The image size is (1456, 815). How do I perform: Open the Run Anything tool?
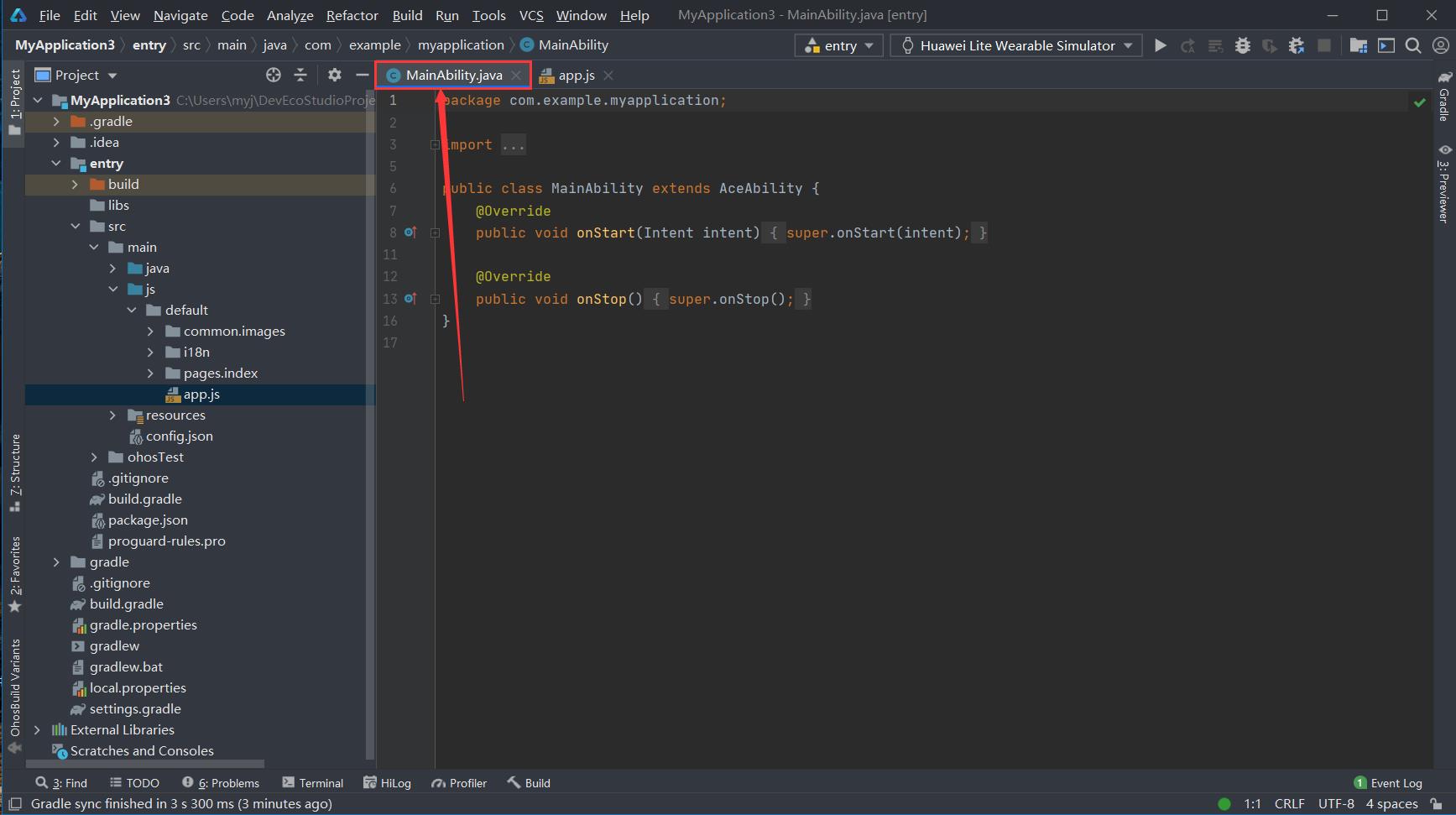1386,45
